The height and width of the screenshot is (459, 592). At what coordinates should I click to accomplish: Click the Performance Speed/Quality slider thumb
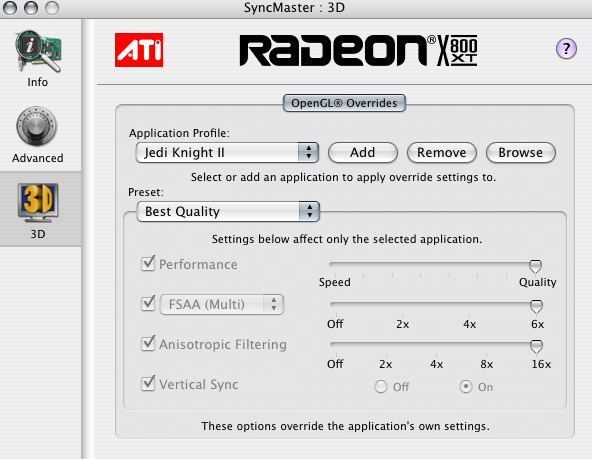click(535, 266)
